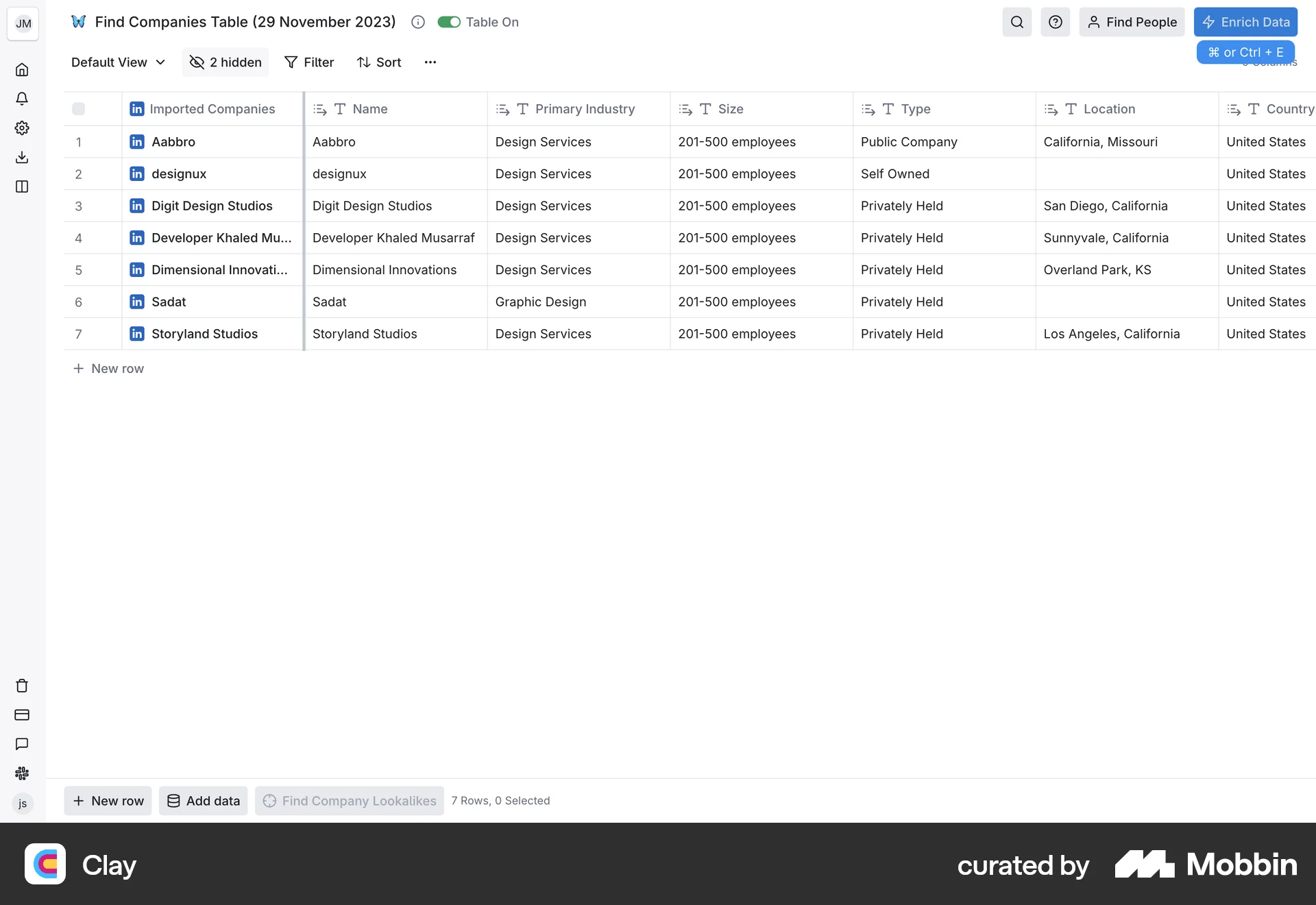
Task: Click the Enrich Data button
Action: point(1245,22)
